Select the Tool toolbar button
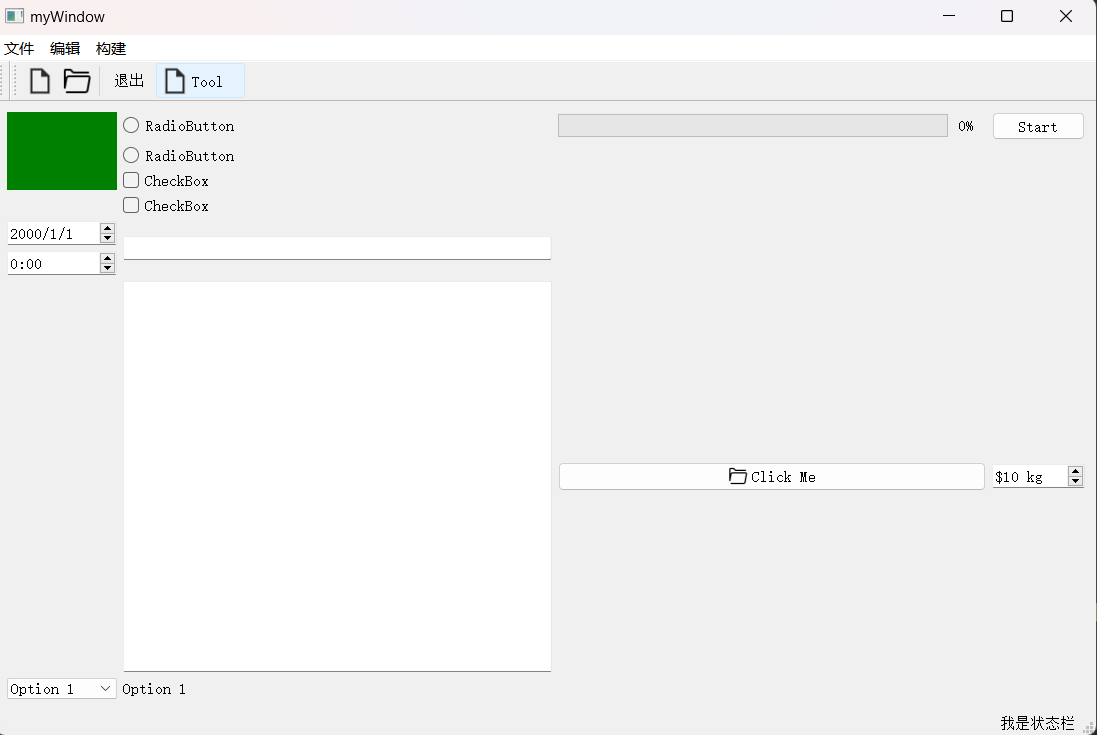1097x735 pixels. 200,81
